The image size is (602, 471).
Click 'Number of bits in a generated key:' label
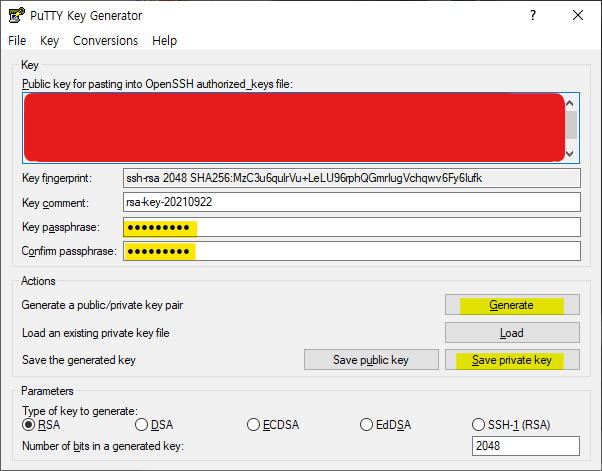click(x=103, y=446)
